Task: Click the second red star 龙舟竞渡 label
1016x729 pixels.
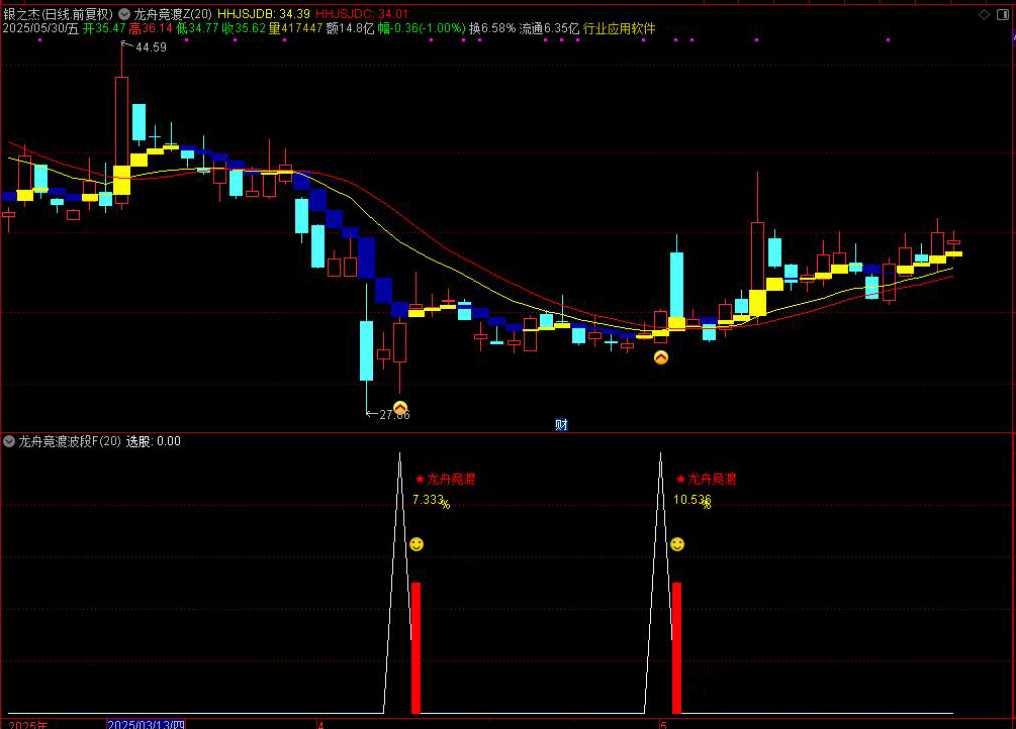Action: click(706, 479)
